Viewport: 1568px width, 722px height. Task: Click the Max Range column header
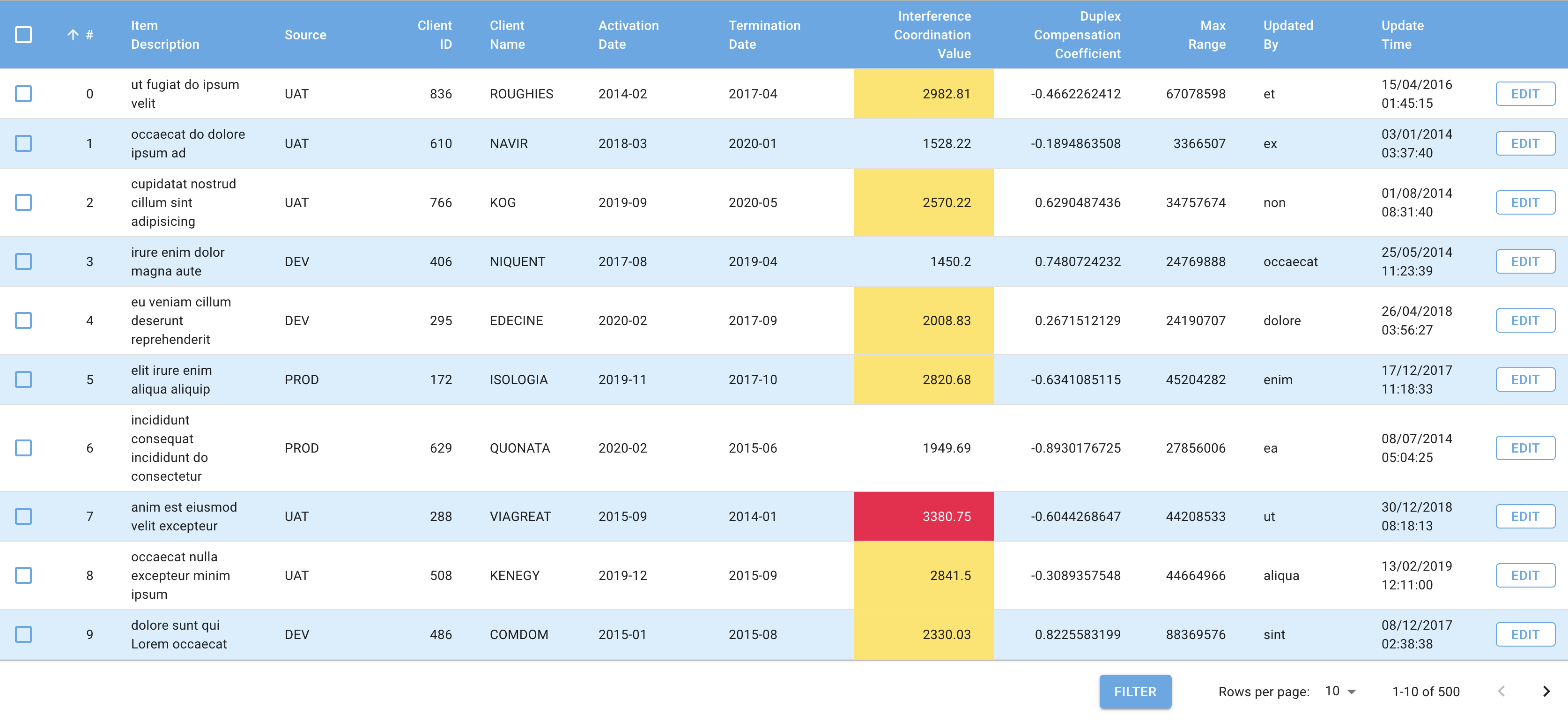pyautogui.click(x=1206, y=35)
